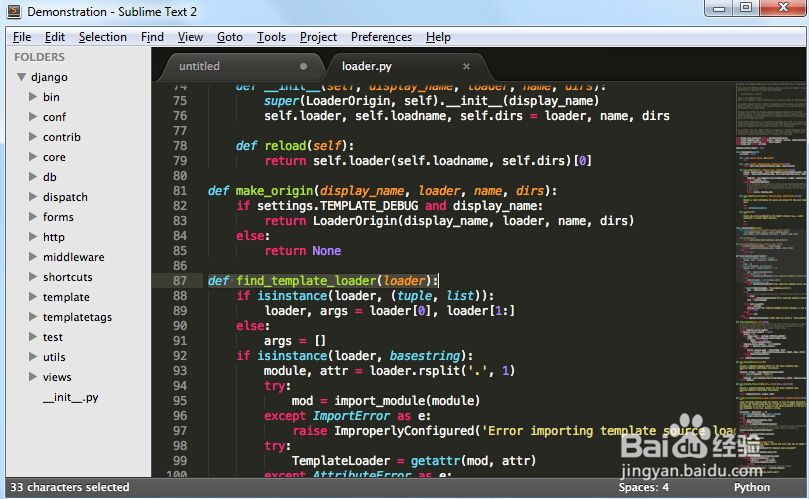Click settings.TEMPLATE_DEBUG in line 82
The height and width of the screenshot is (499, 809).
337,206
